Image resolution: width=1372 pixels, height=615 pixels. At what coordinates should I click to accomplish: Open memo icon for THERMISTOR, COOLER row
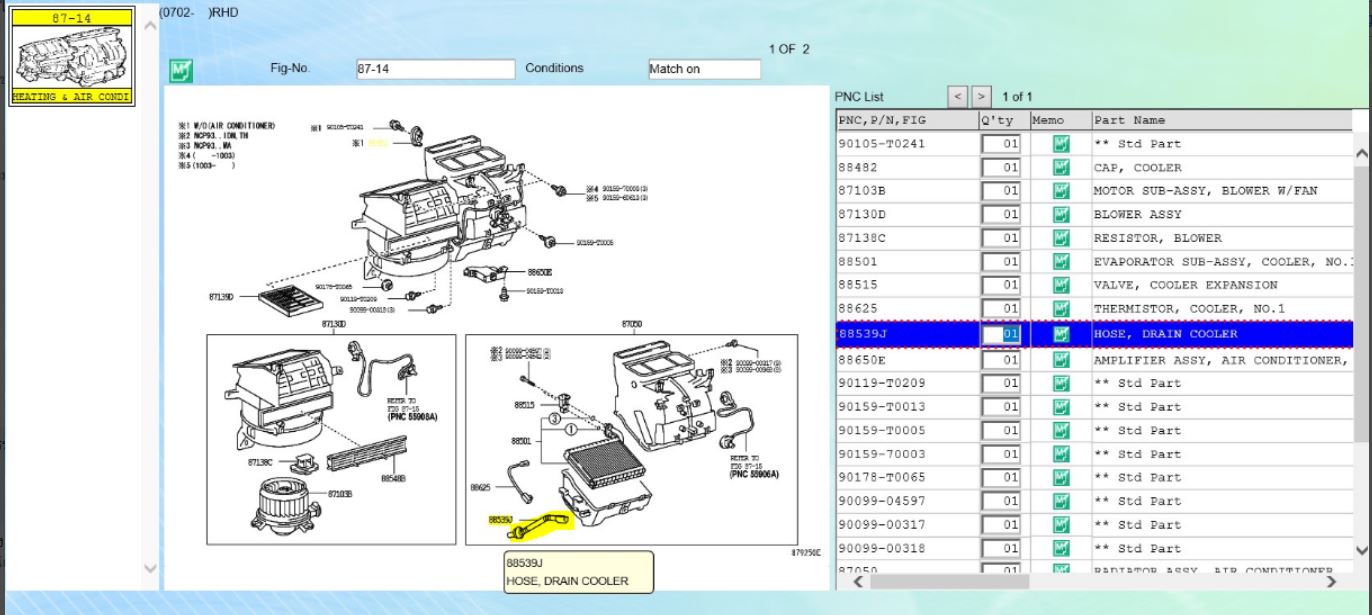pos(1061,309)
